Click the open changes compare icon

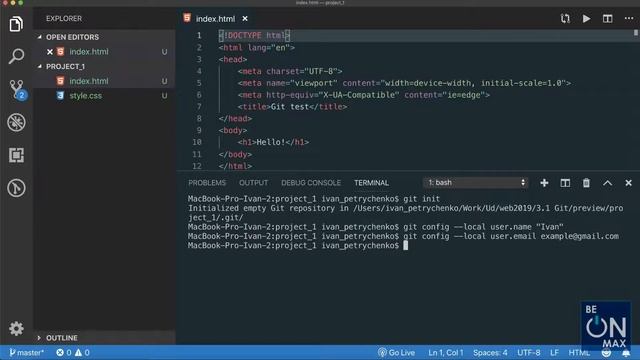(565, 18)
